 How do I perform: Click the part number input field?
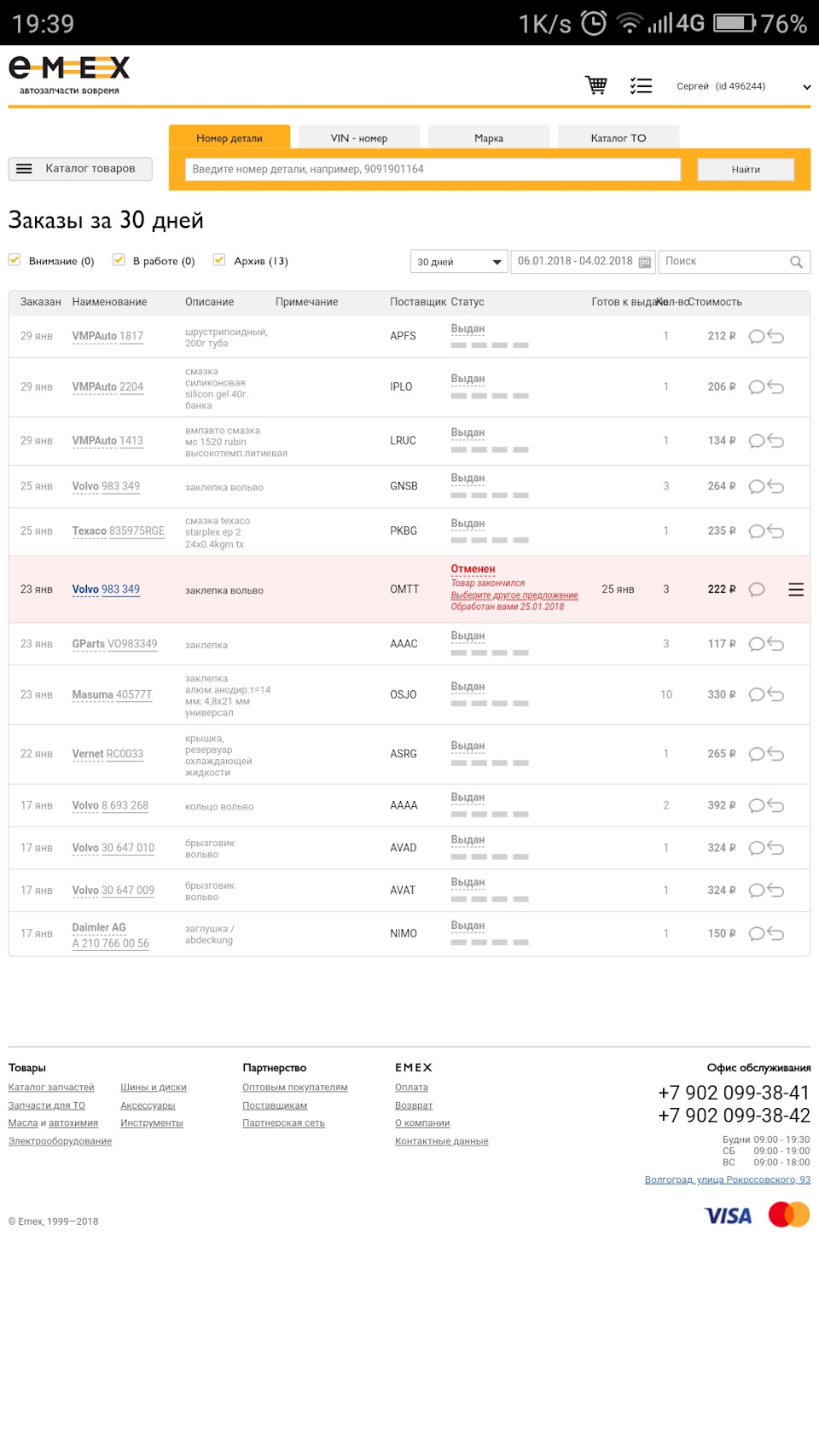point(433,169)
